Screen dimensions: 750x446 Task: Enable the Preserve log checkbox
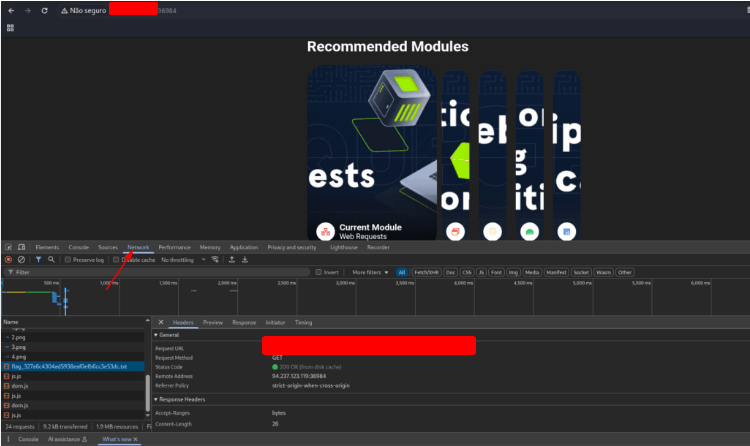(x=68, y=260)
